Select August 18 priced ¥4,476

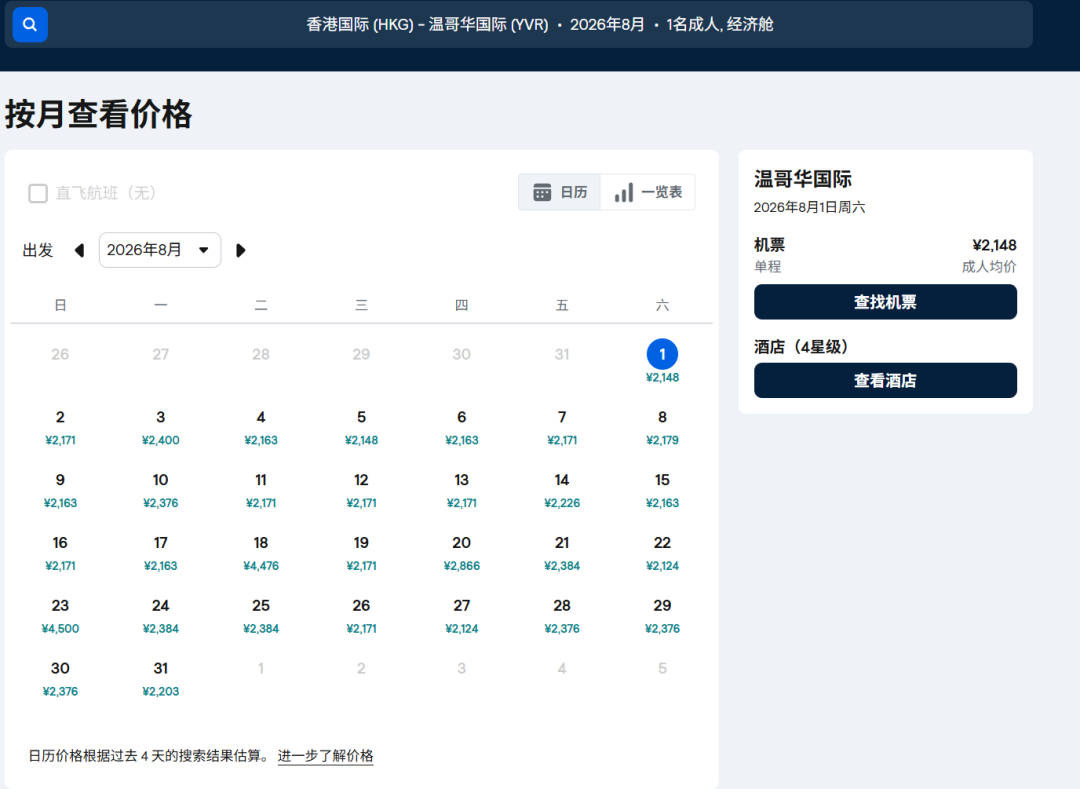(x=261, y=553)
